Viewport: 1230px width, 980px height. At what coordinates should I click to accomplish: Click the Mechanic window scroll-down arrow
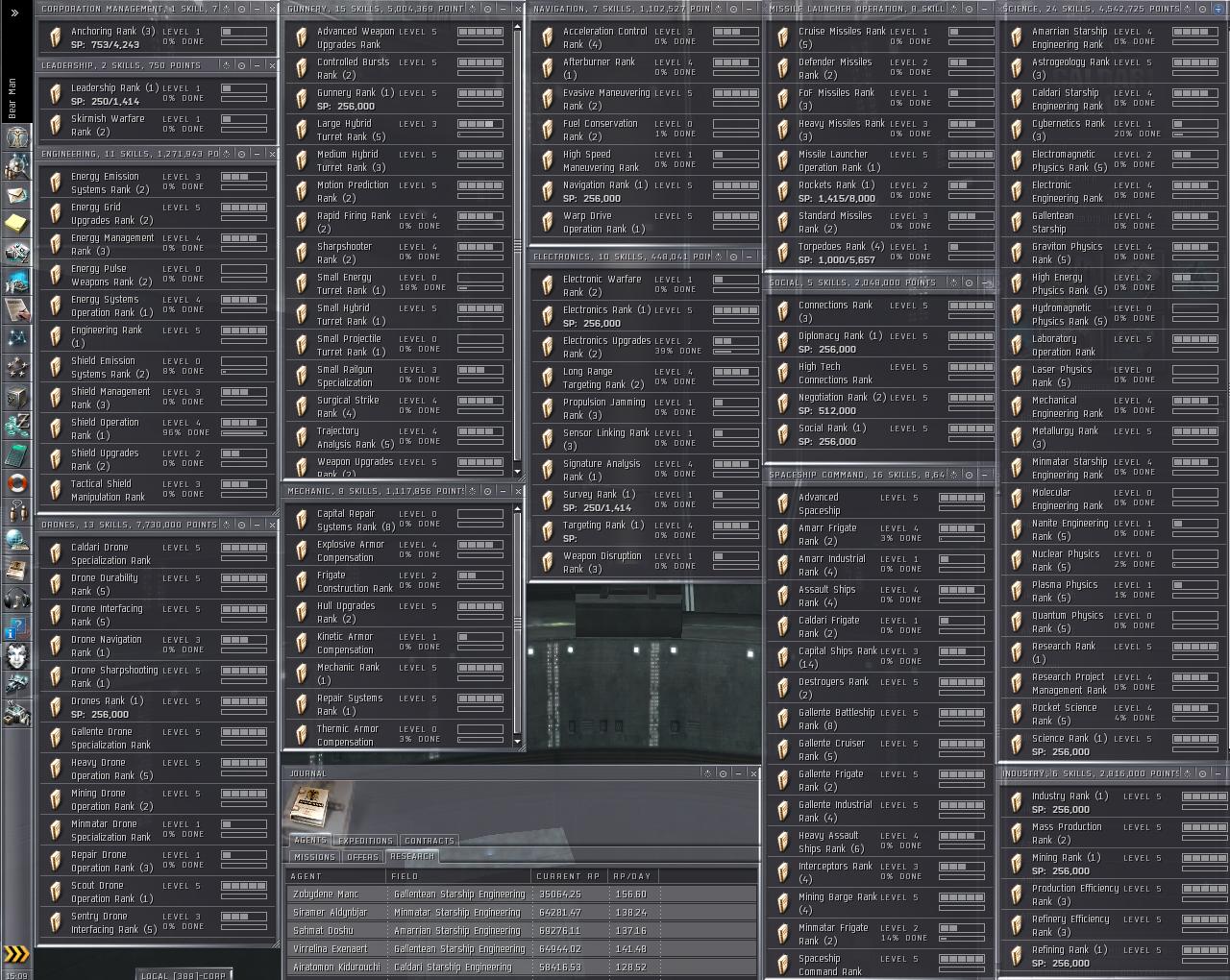coord(518,742)
